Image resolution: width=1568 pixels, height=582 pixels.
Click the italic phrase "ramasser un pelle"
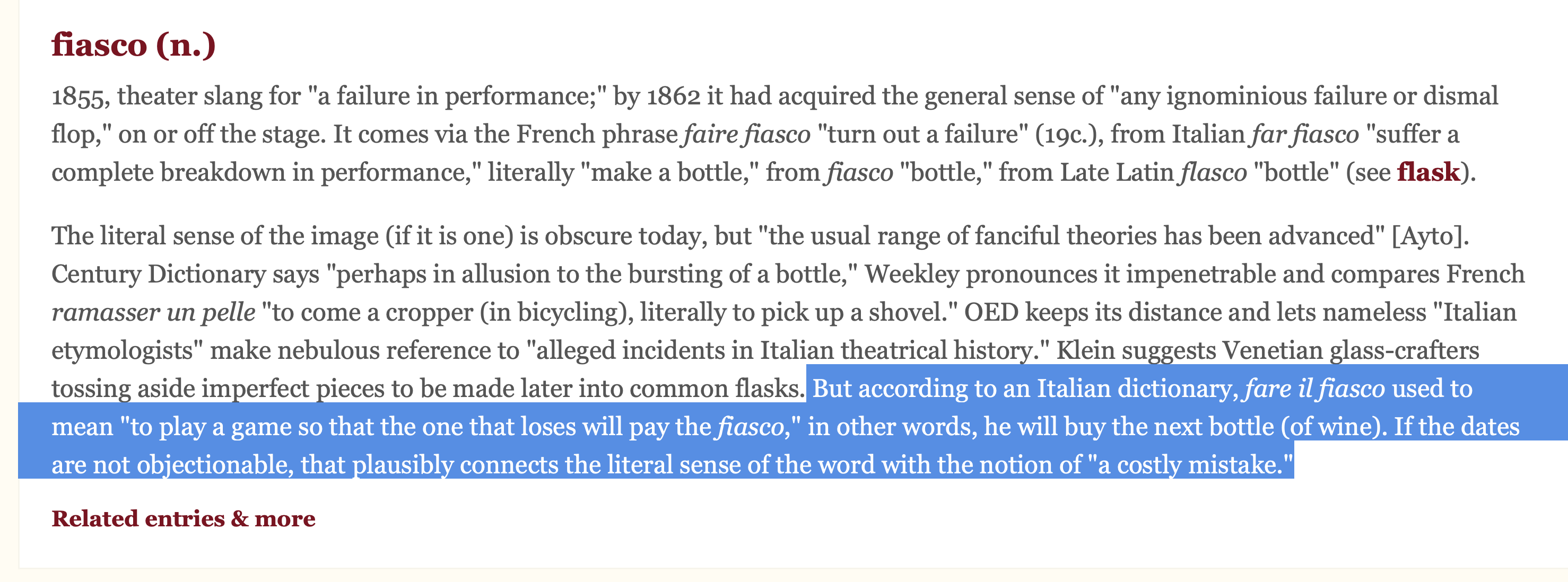153,313
